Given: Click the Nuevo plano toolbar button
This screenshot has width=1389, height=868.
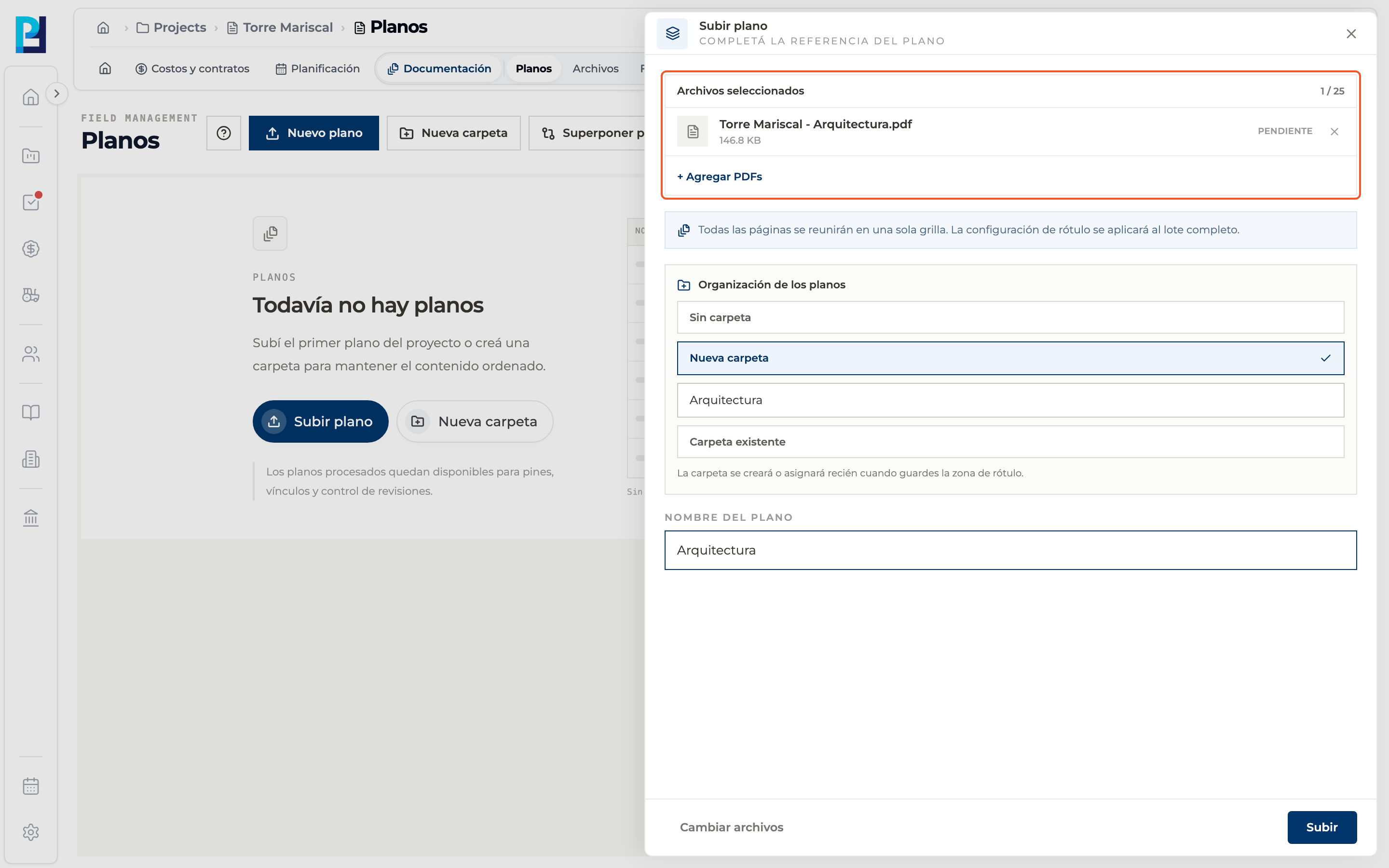Looking at the screenshot, I should pyautogui.click(x=313, y=133).
